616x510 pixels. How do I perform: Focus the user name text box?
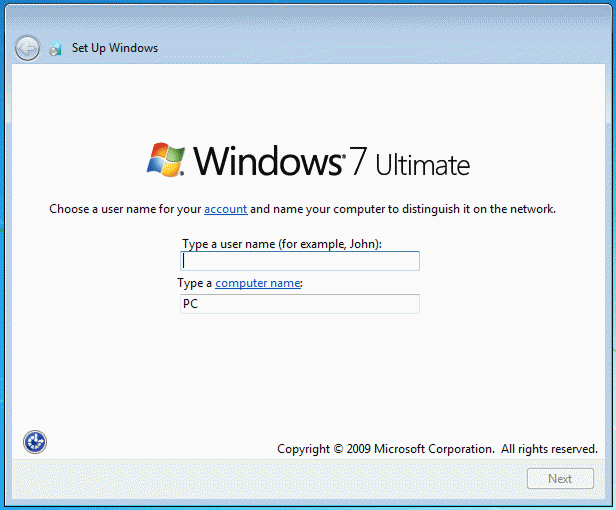pos(299,261)
